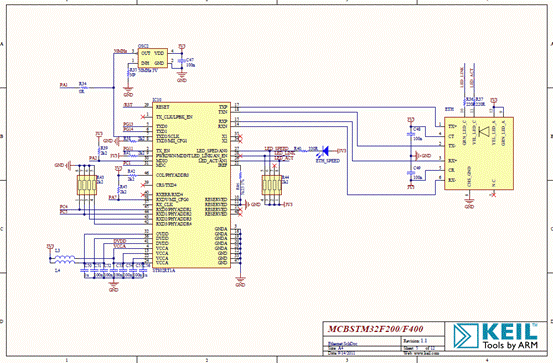Click the C47 100n capacitor
The width and height of the screenshot is (553, 363).
(x=182, y=61)
